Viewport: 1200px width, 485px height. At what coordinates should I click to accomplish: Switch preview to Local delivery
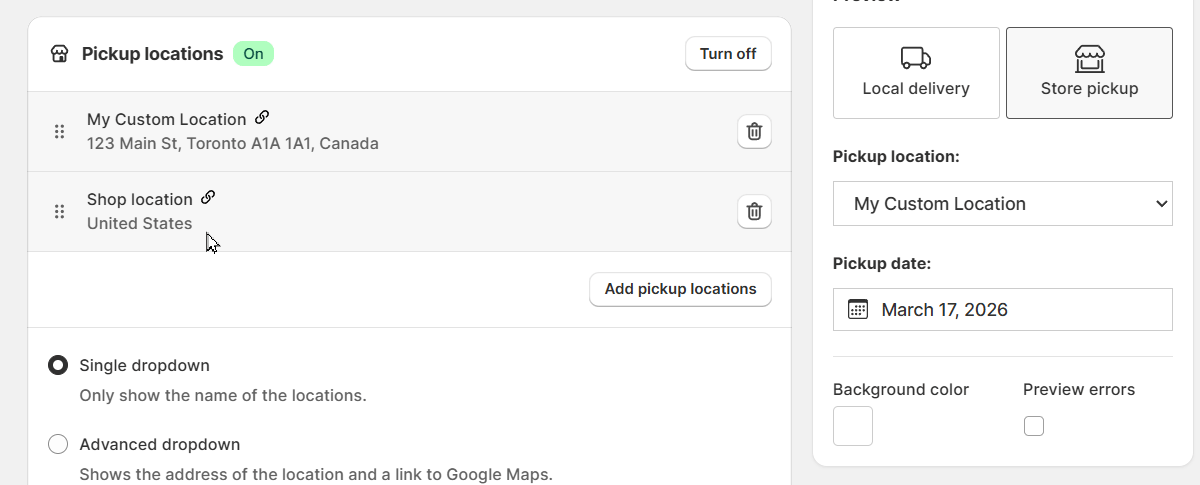(x=916, y=73)
